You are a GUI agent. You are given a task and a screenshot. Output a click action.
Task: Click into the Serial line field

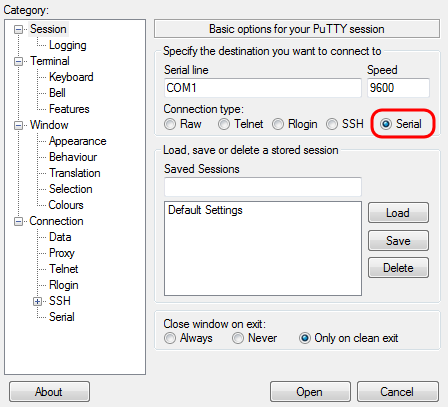click(263, 88)
